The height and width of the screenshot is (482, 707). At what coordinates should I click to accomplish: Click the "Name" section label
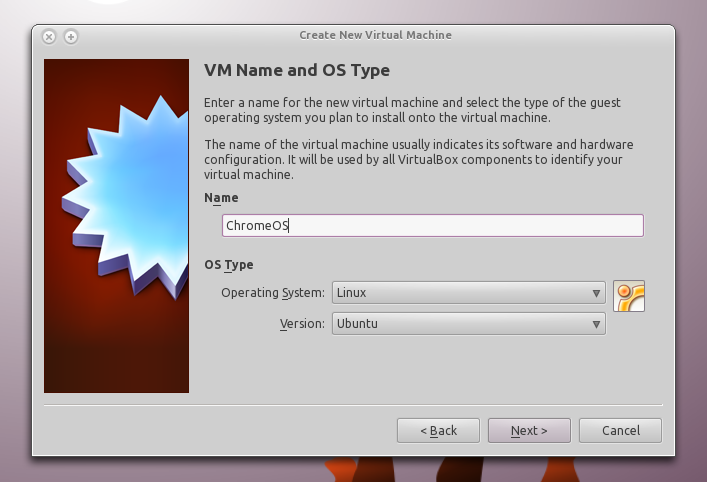pos(221,198)
